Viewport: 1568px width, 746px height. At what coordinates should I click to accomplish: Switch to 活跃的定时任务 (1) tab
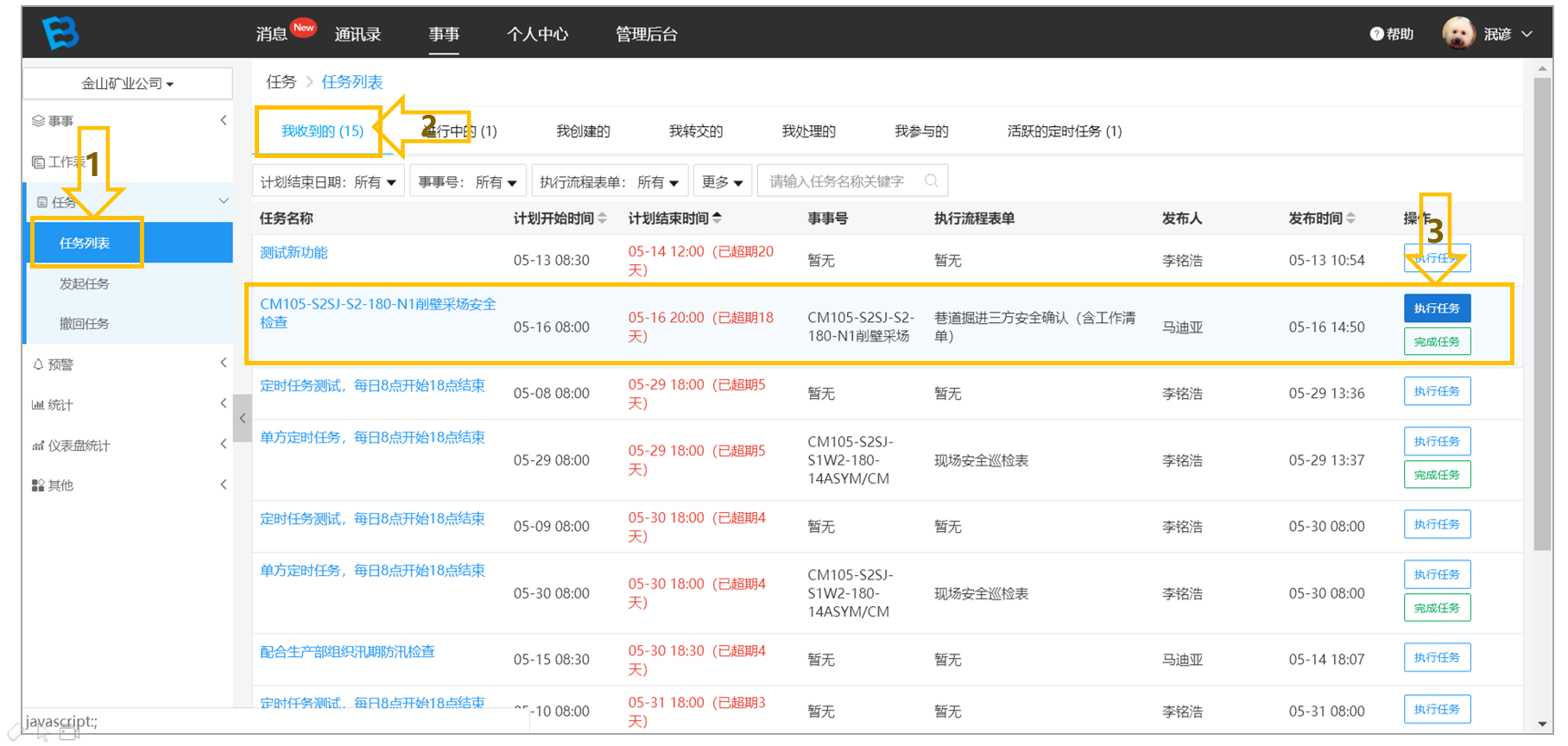1065,131
